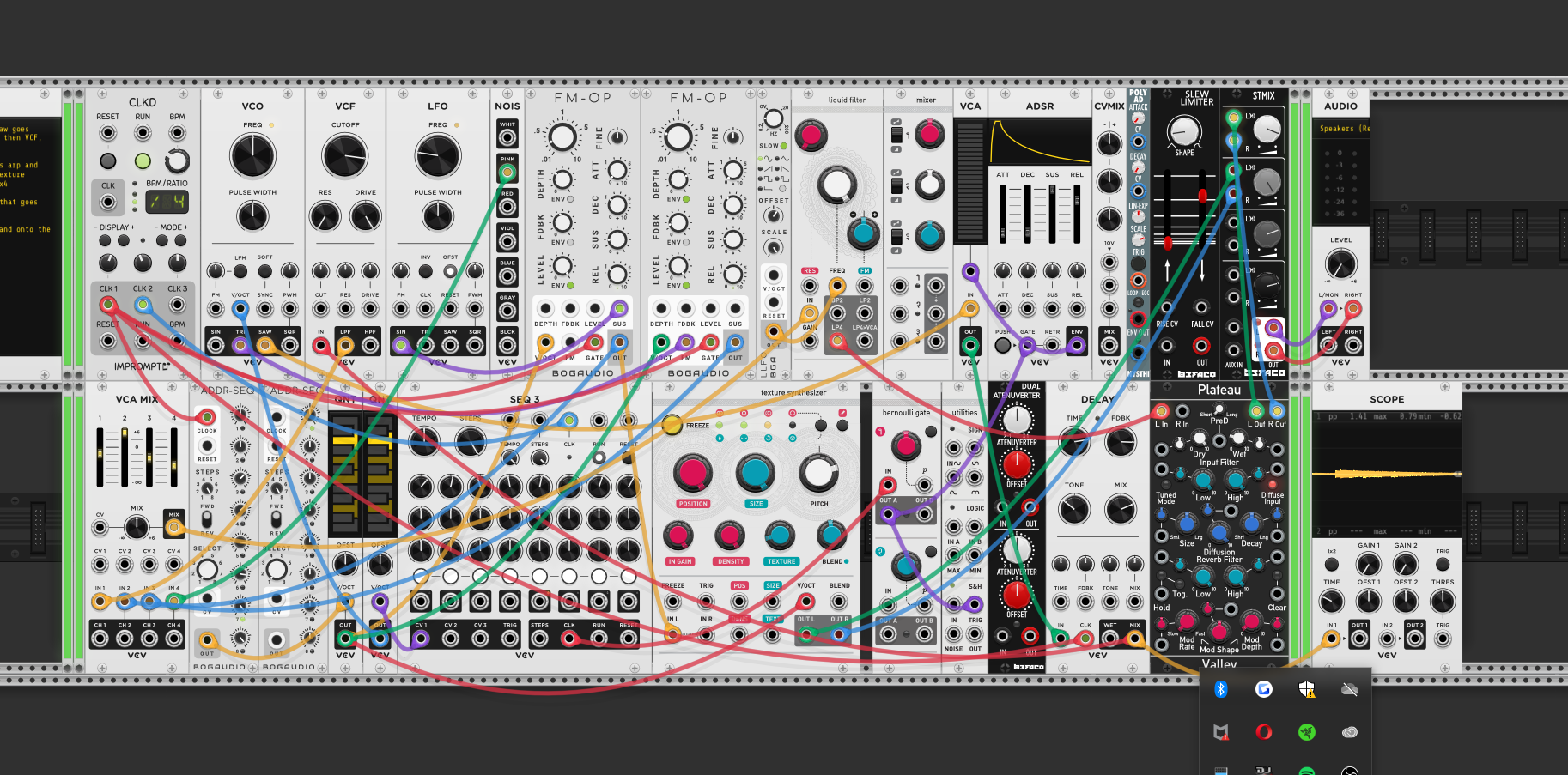
Task: Click the AUDIO LEFT output jack
Action: pyautogui.click(x=1329, y=346)
